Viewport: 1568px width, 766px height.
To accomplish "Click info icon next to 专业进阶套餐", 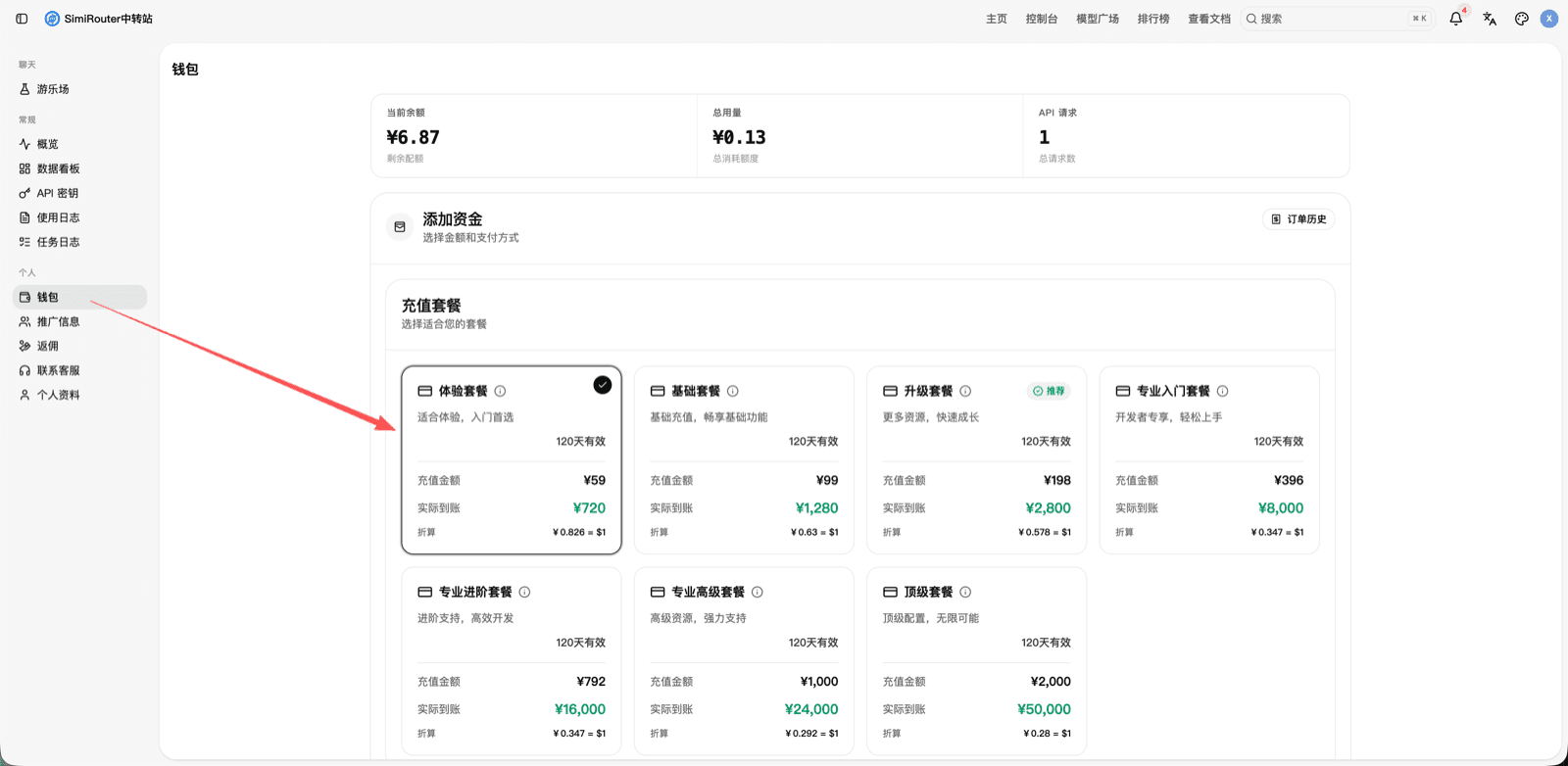I will pos(525,592).
